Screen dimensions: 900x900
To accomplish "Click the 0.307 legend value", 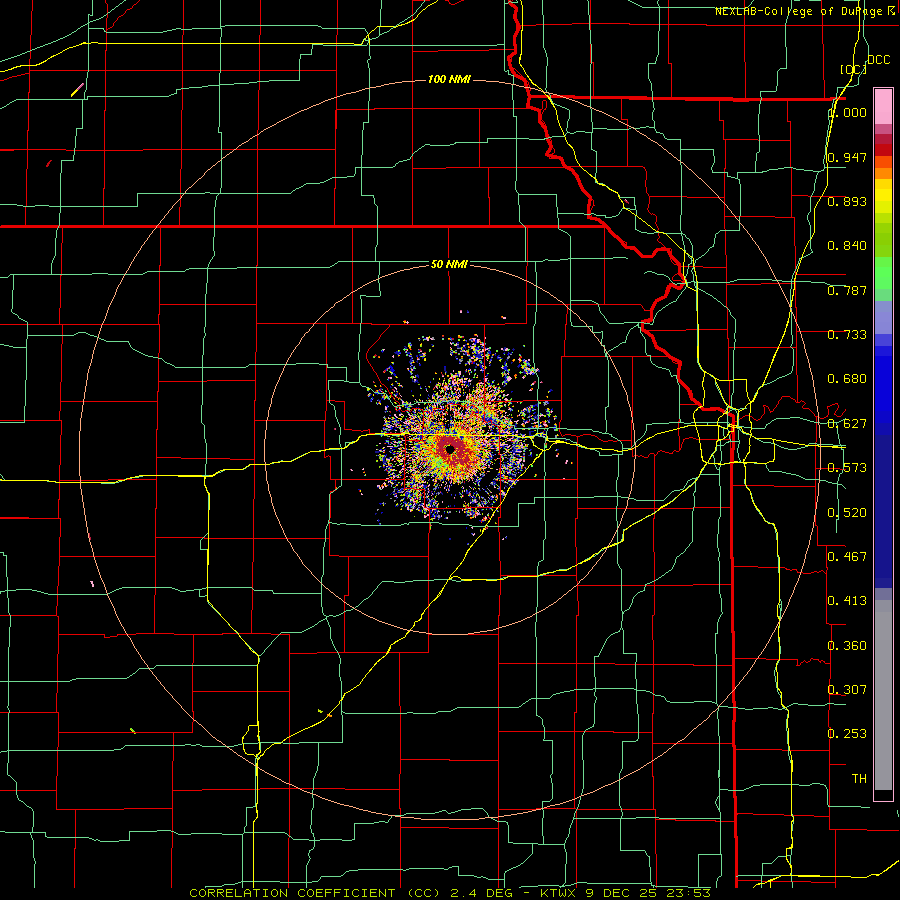I will click(x=847, y=690).
